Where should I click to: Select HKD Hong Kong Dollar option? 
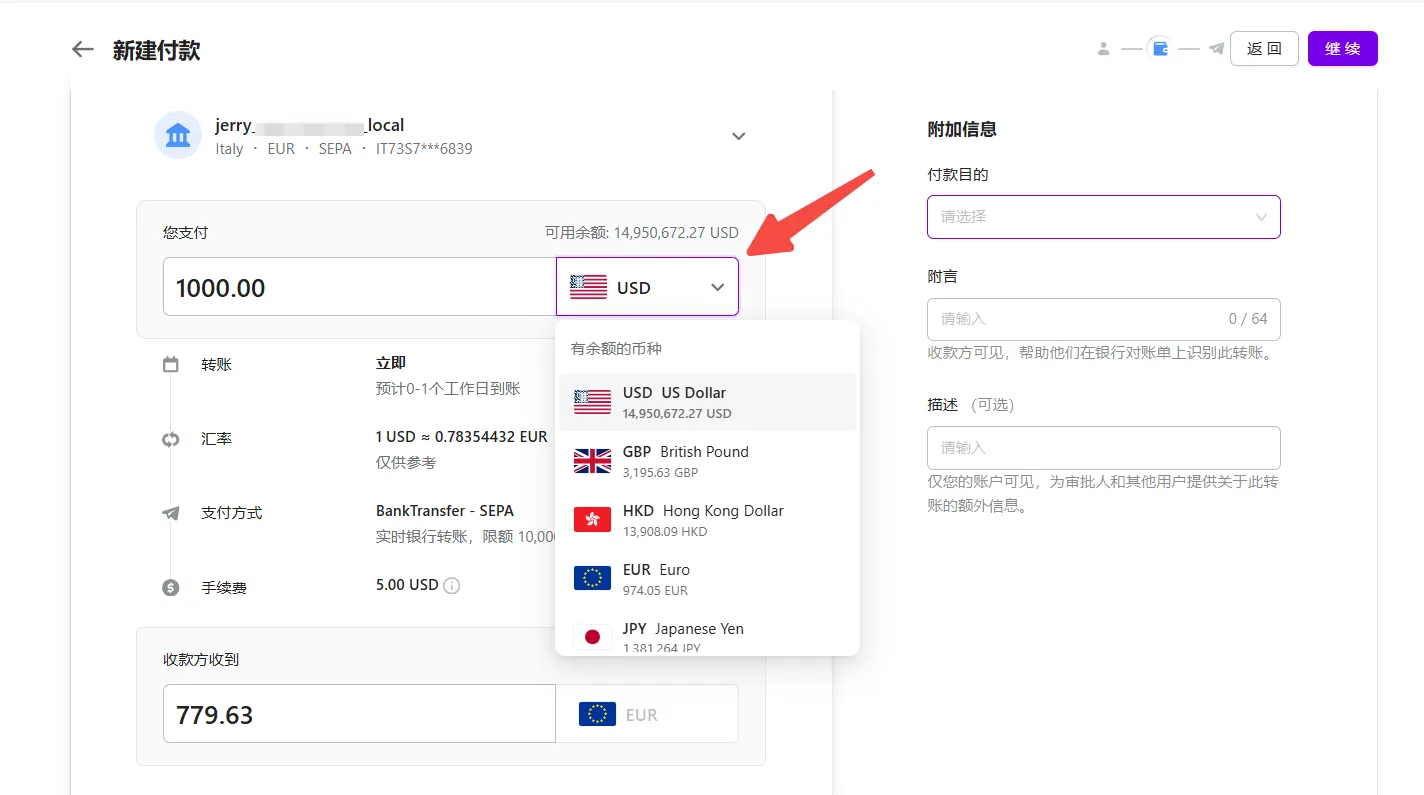707,520
